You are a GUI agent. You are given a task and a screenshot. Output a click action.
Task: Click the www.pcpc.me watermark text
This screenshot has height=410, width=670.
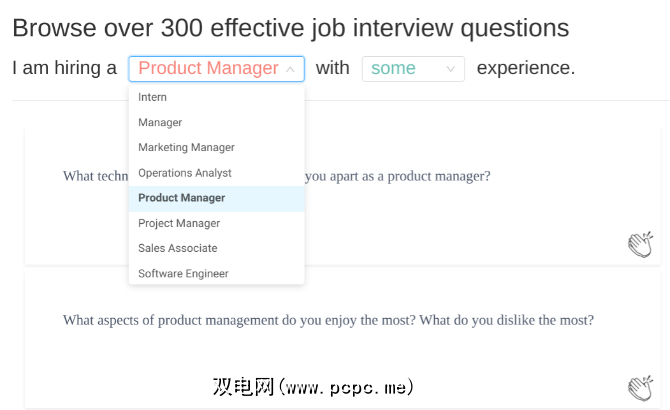(313, 386)
